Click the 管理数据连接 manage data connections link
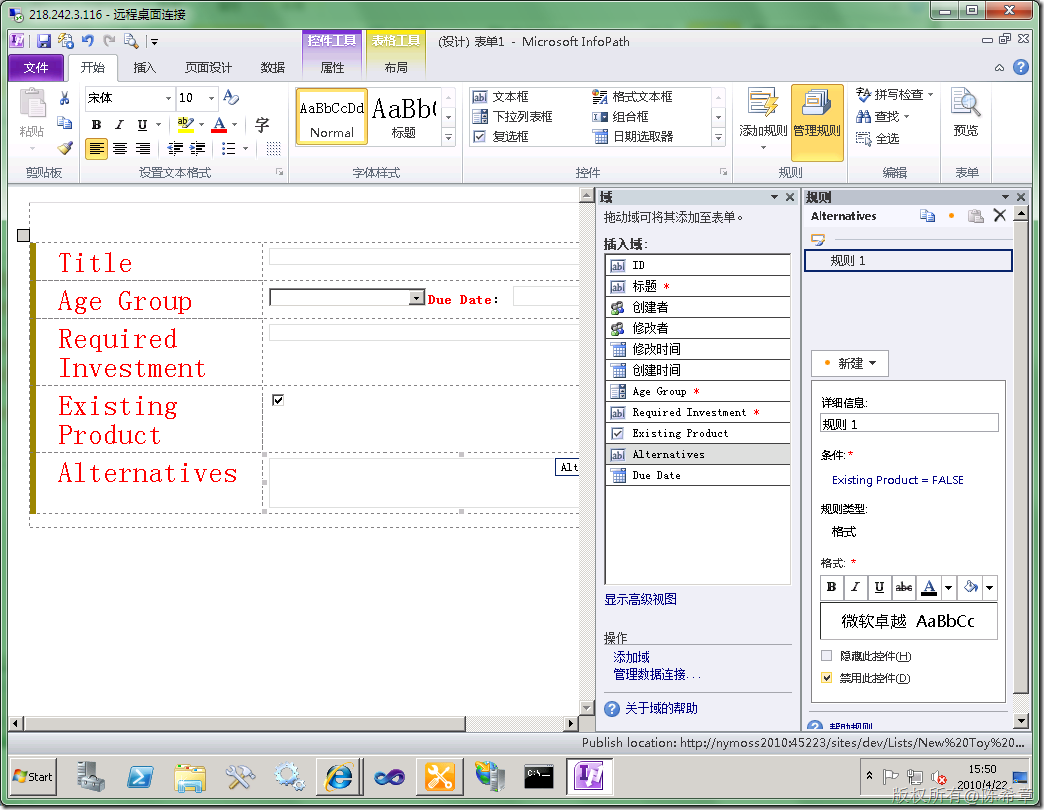The width and height of the screenshot is (1044, 810). coord(656,674)
